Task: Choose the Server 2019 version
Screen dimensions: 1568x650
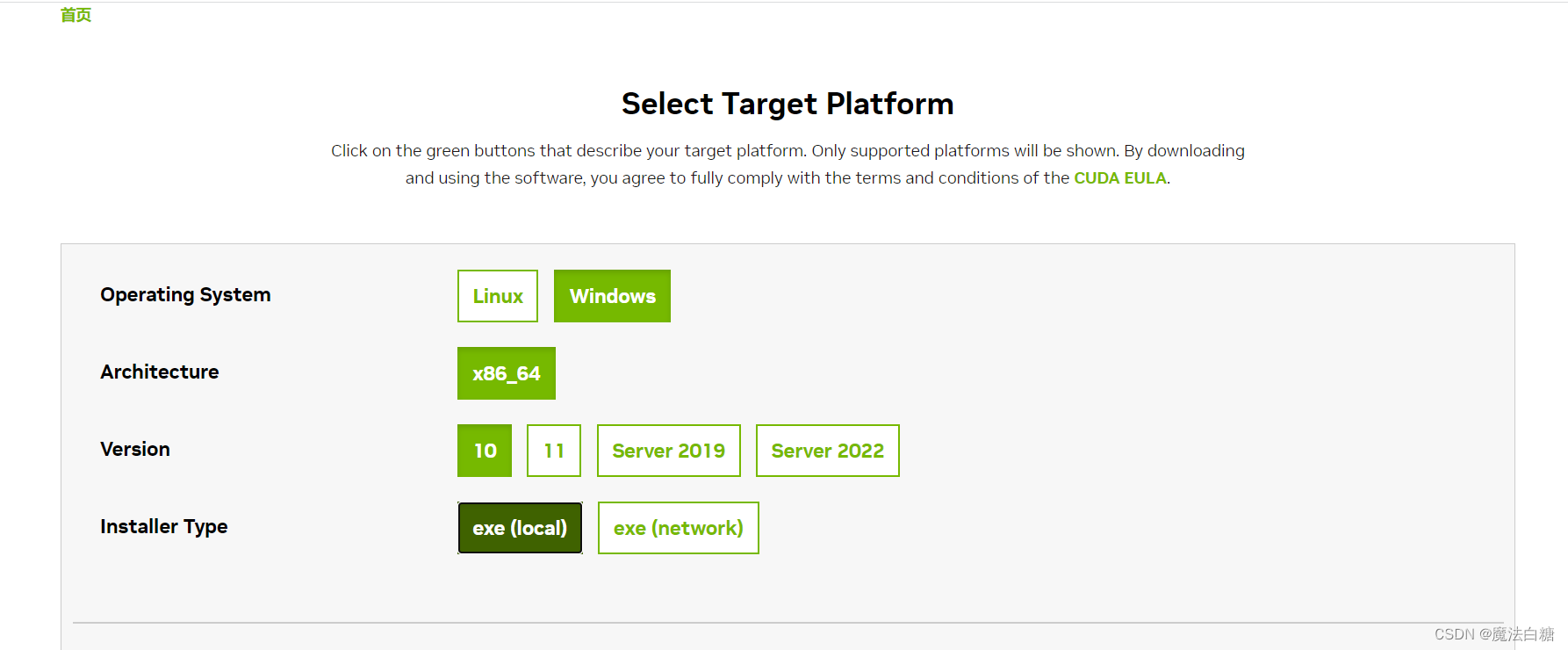Action: click(669, 451)
